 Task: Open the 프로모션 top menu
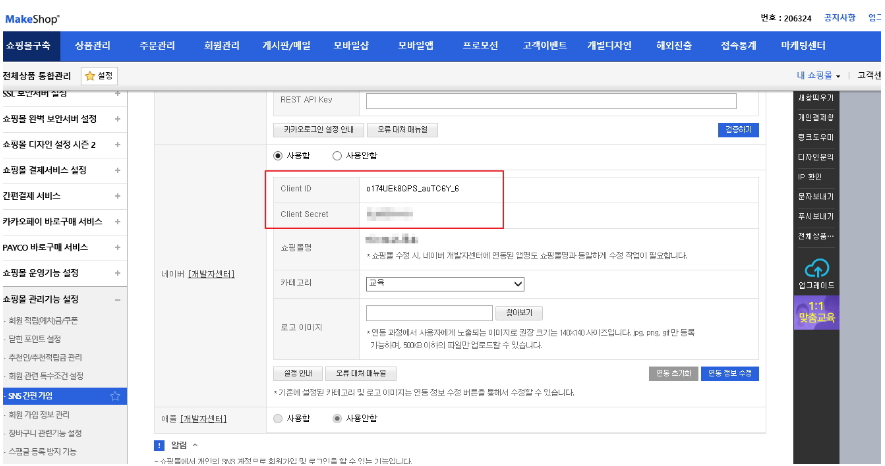(x=480, y=46)
